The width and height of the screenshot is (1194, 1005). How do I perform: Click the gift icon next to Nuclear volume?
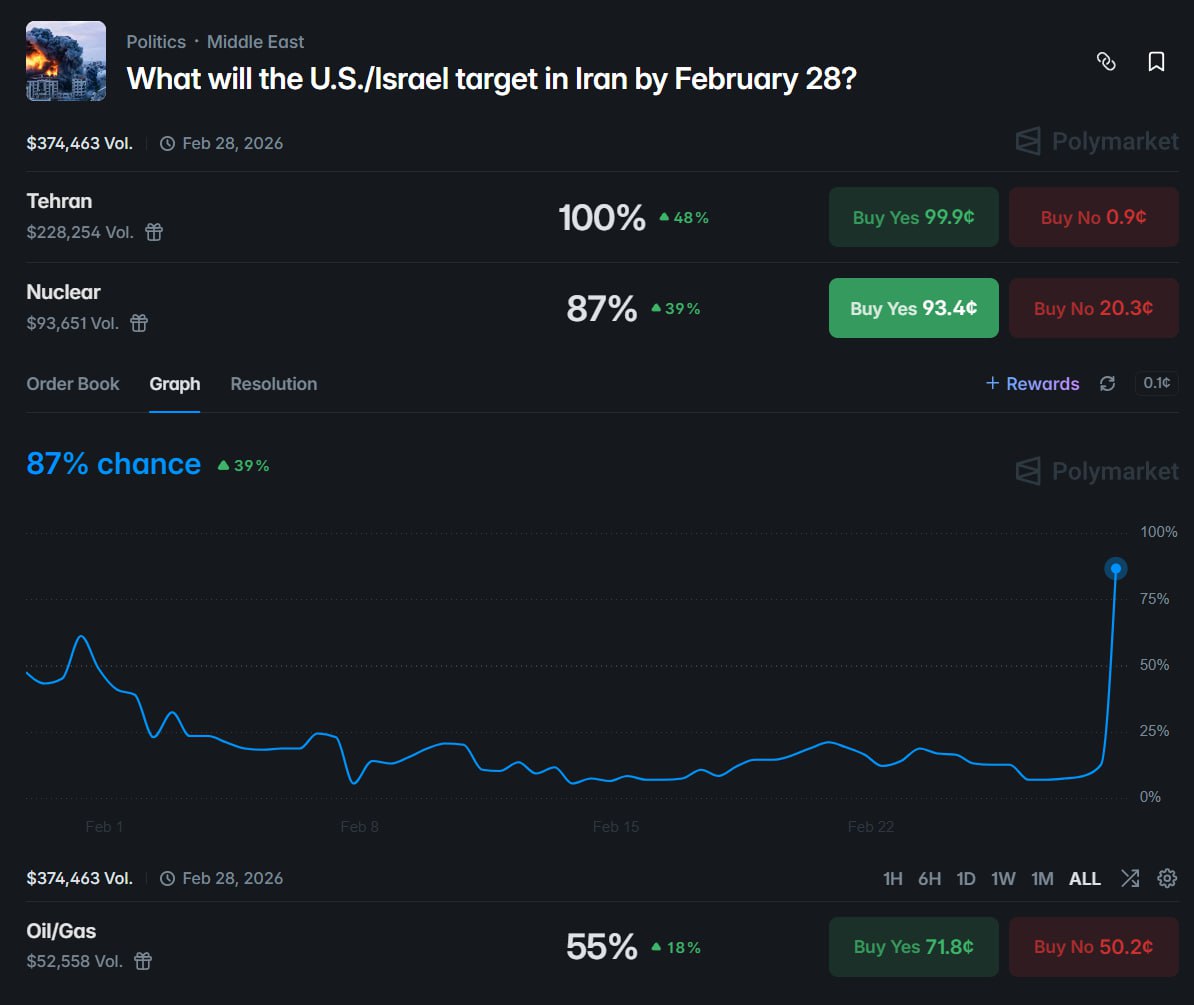pos(139,323)
